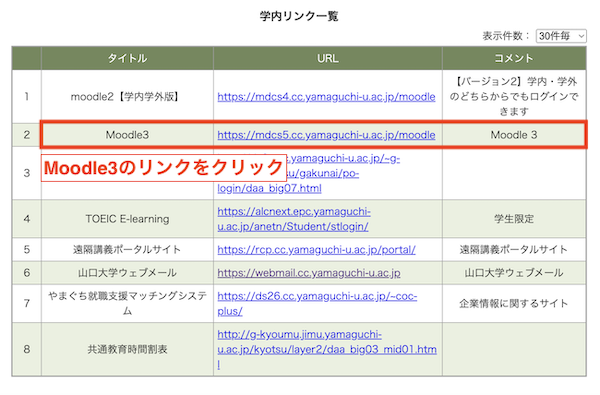Open the 30件毎 display count dropdown

pos(561,36)
